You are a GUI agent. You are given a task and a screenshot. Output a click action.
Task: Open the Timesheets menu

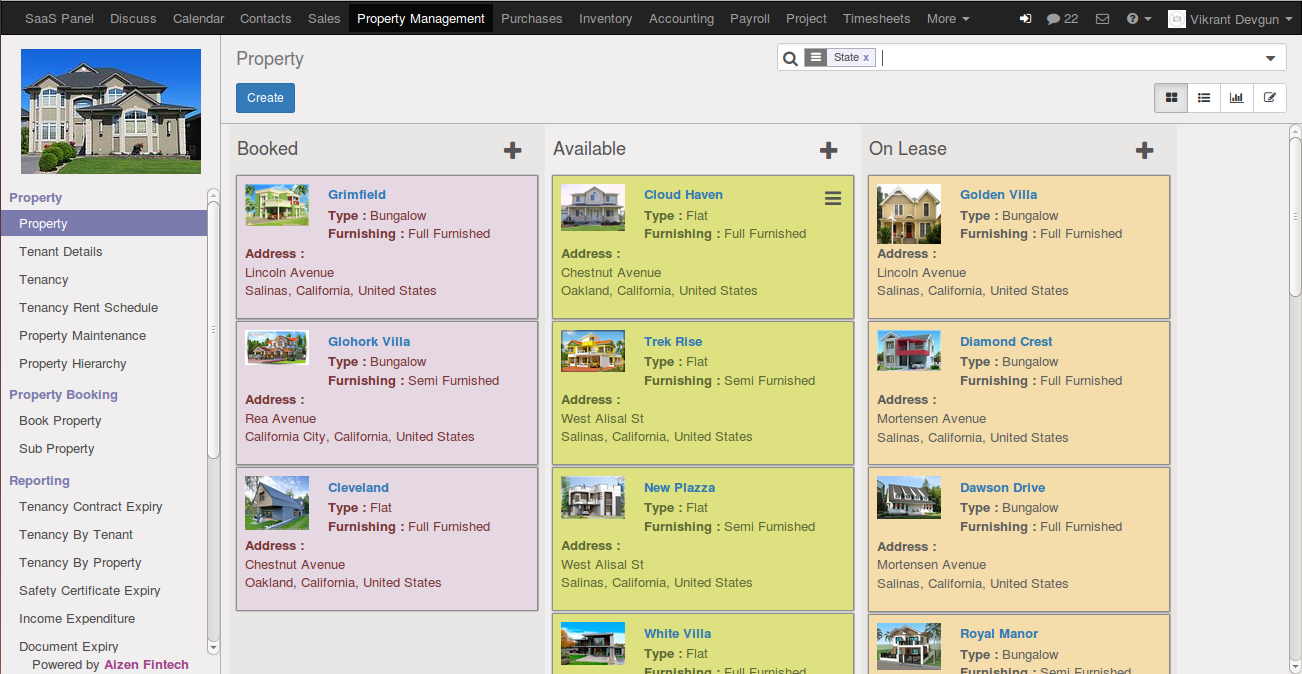[877, 19]
